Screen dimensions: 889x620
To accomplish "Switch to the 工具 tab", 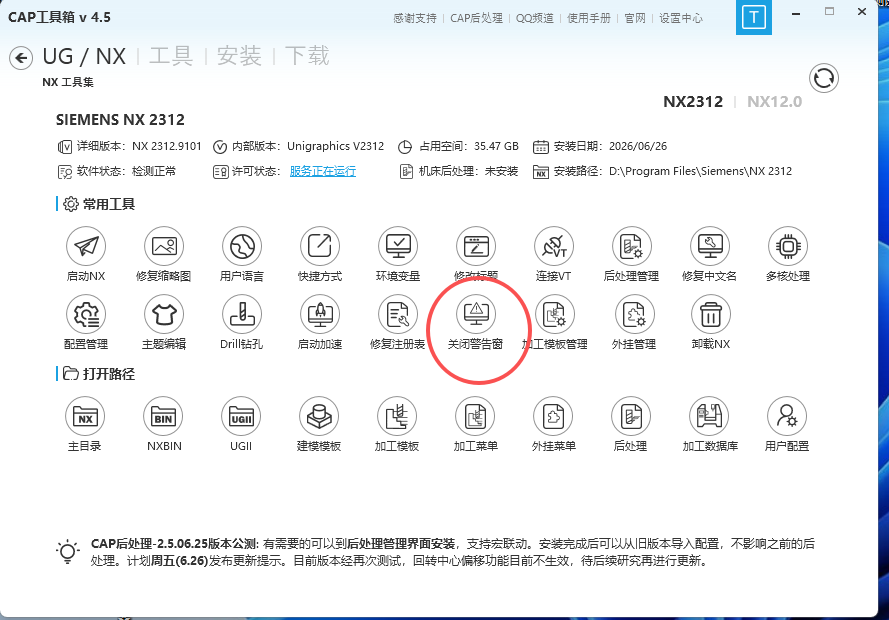I will 171,57.
